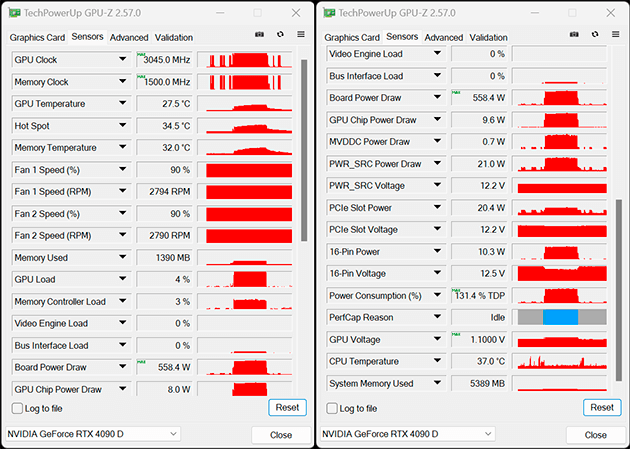Click refresh icon in right GPU-Z window
Screen dimensions: 630x449
pyautogui.click(x=595, y=35)
